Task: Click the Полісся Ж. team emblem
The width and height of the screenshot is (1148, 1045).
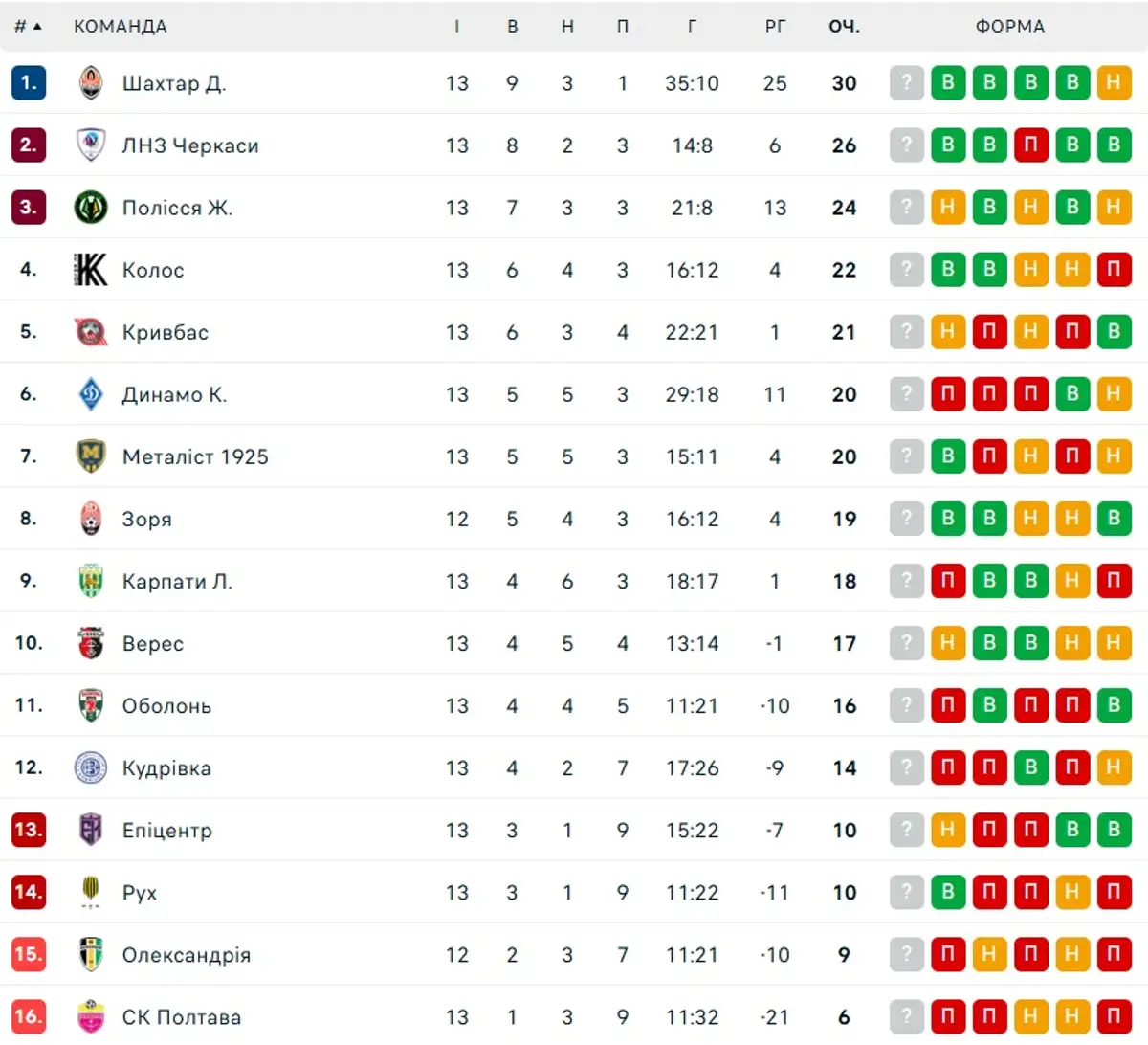Action: 91,208
